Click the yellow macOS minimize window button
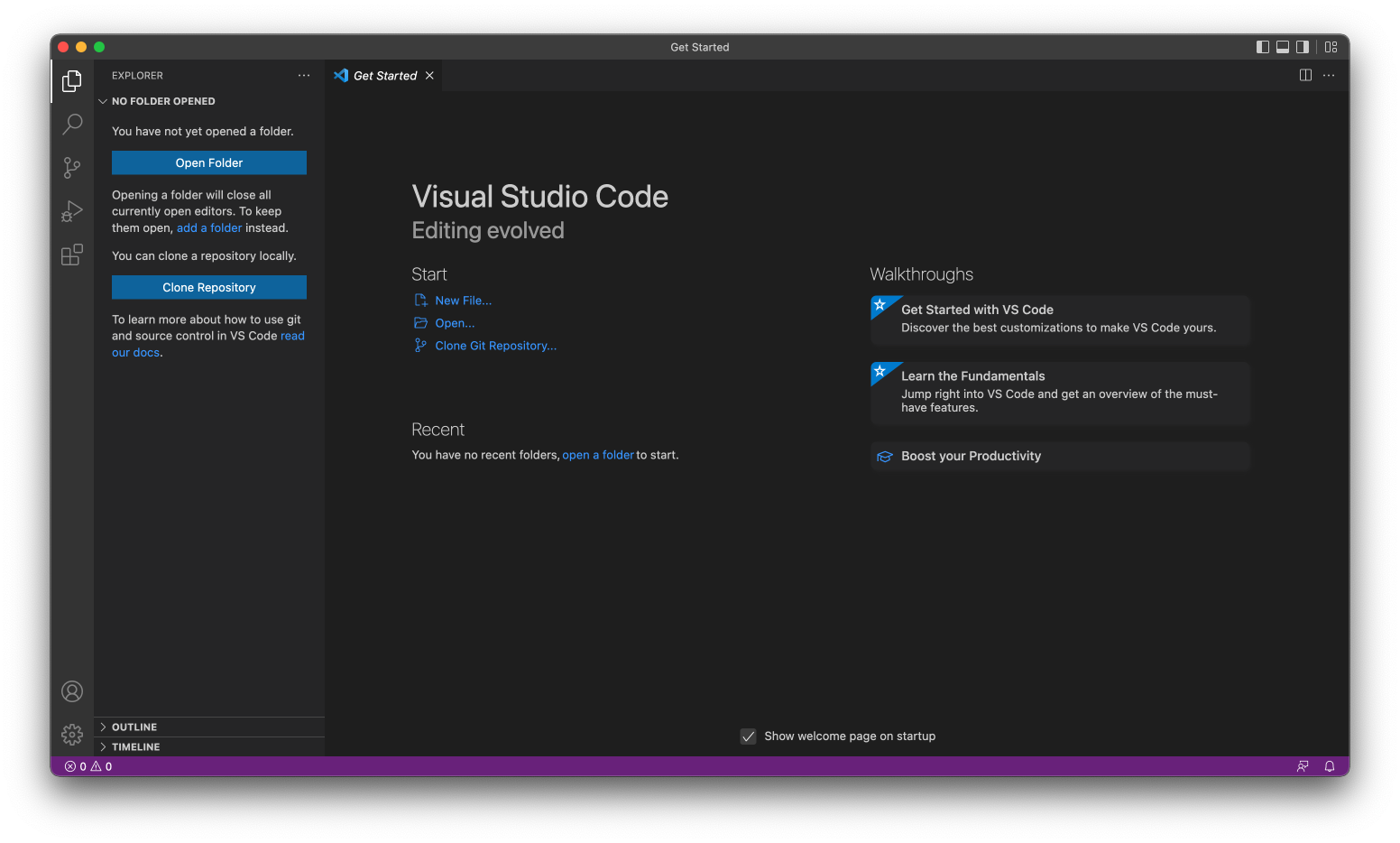The width and height of the screenshot is (1400, 843). [x=81, y=47]
